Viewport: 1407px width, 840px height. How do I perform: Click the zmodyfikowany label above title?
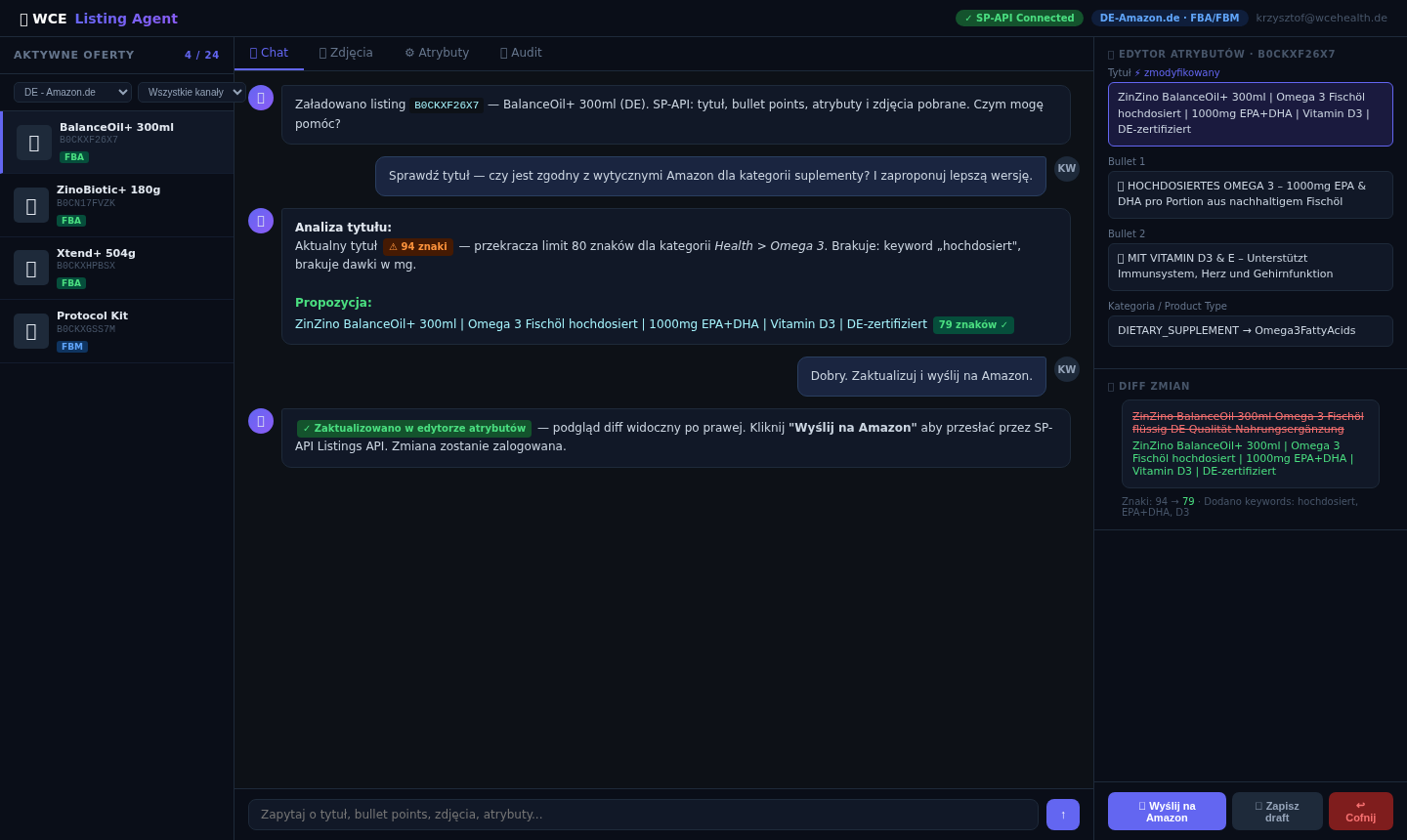(1177, 73)
